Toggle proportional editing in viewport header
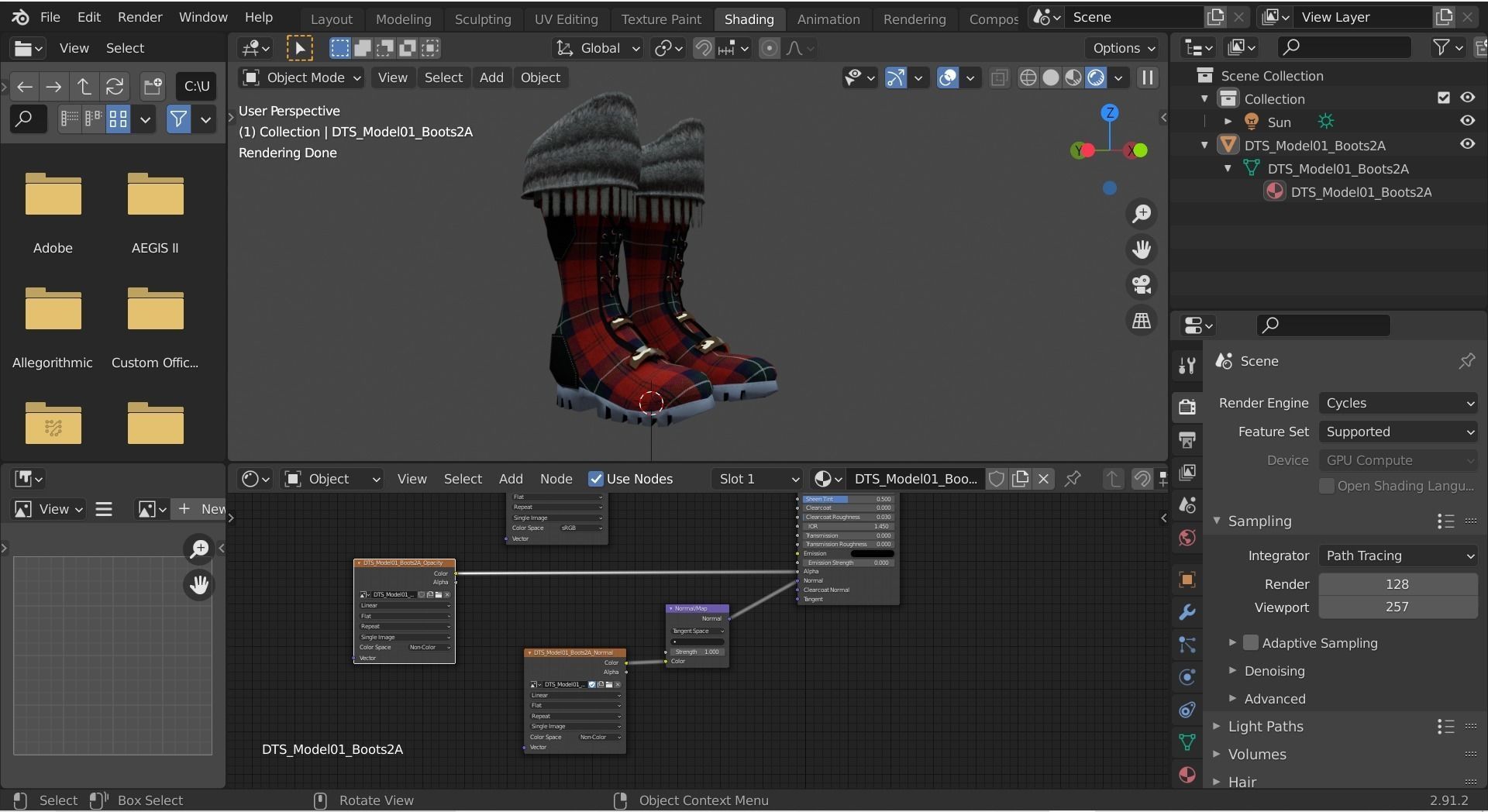 click(769, 48)
